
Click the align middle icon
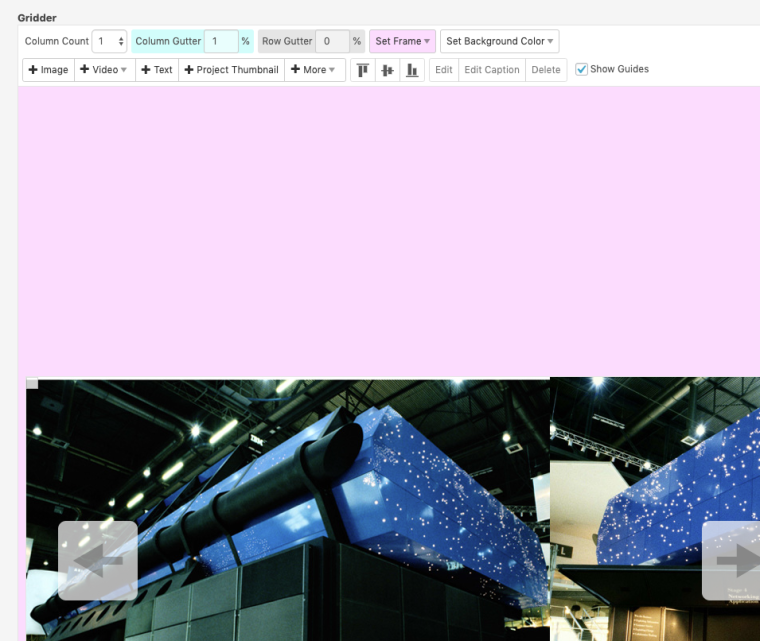(387, 70)
